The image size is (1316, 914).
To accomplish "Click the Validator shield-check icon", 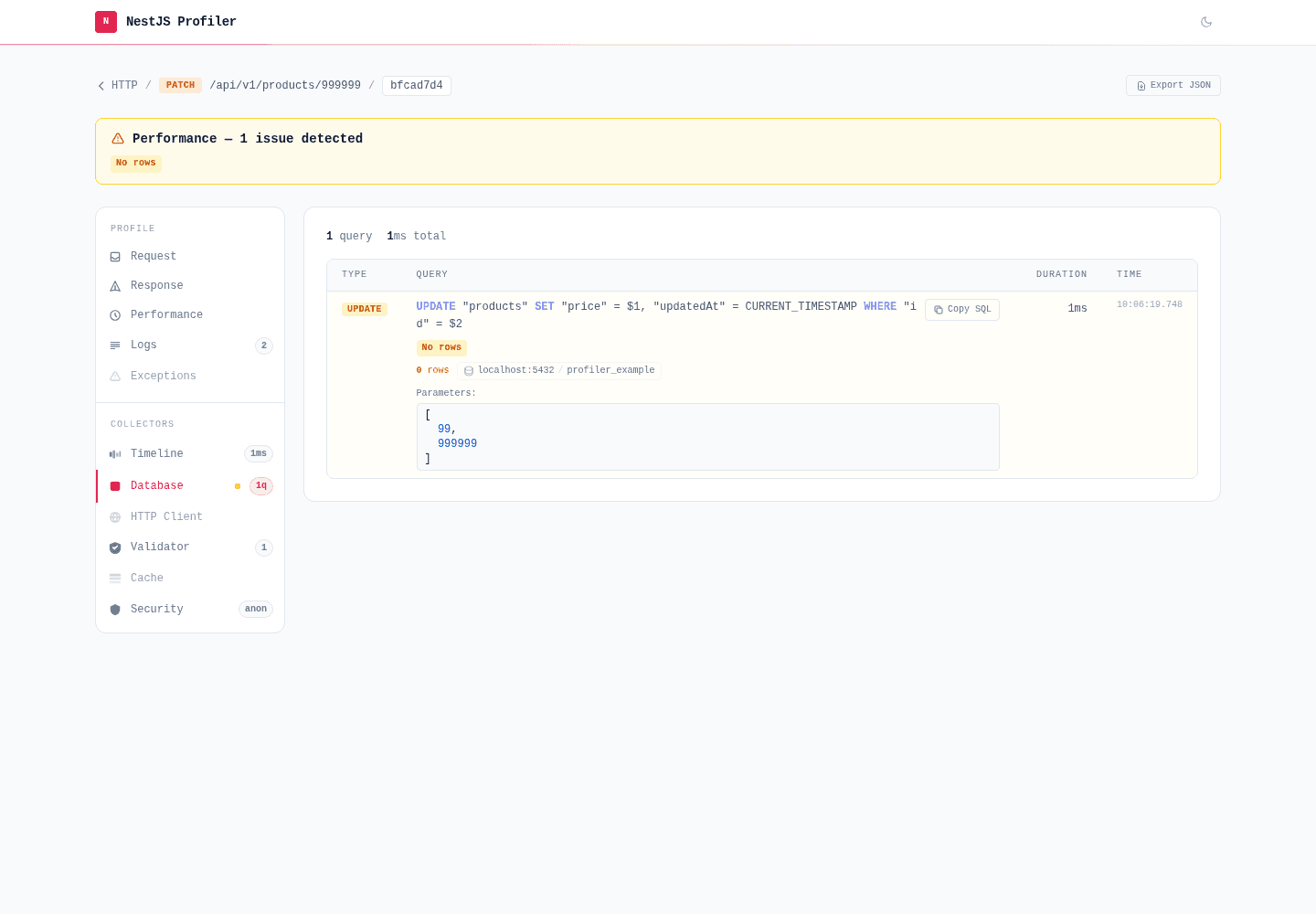I will pyautogui.click(x=115, y=547).
